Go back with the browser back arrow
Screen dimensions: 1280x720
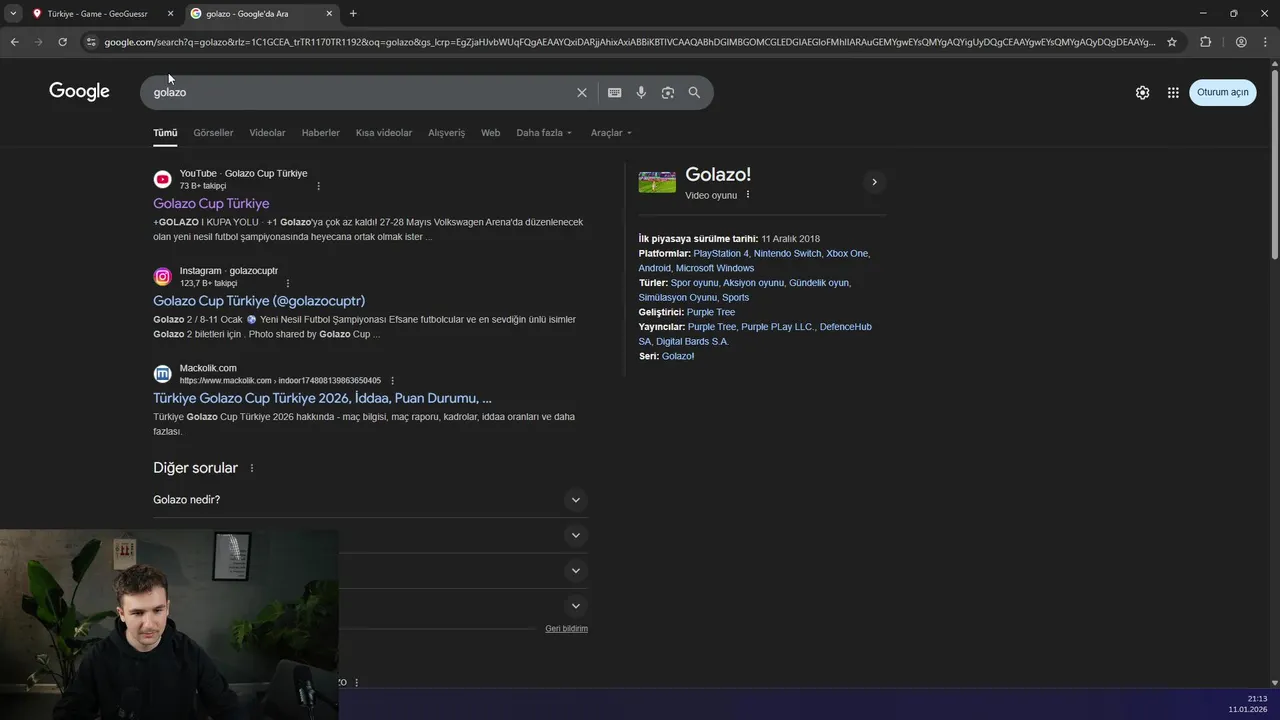(14, 42)
